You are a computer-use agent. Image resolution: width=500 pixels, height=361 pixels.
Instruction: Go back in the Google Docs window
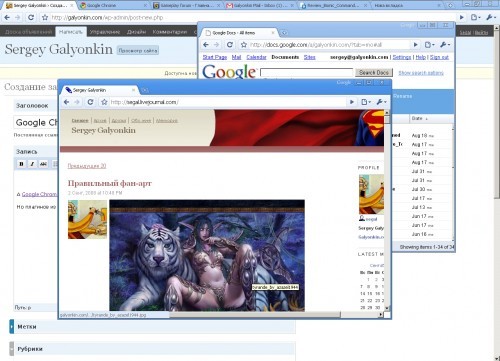206,45
